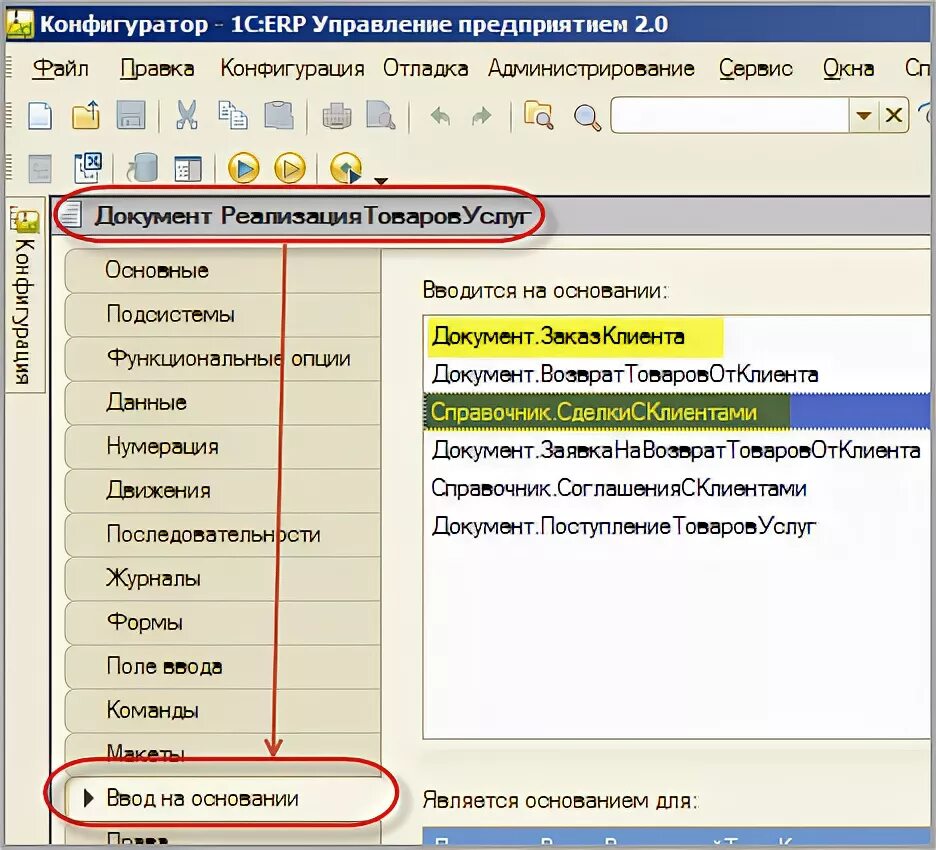Select the Ввод на основании tab
The image size is (936, 850).
pos(223,799)
